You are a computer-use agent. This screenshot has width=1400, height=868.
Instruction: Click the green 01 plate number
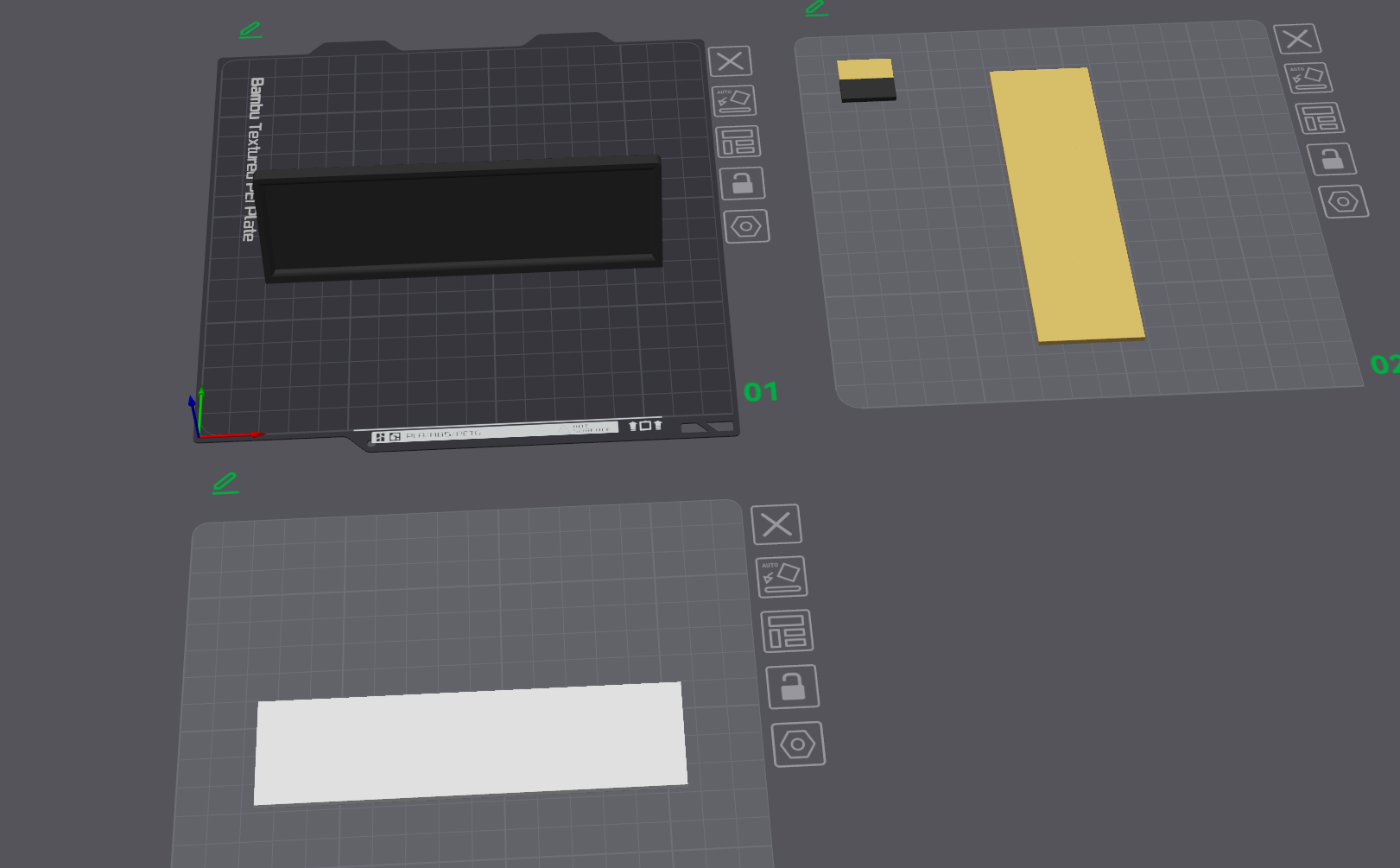(x=761, y=392)
